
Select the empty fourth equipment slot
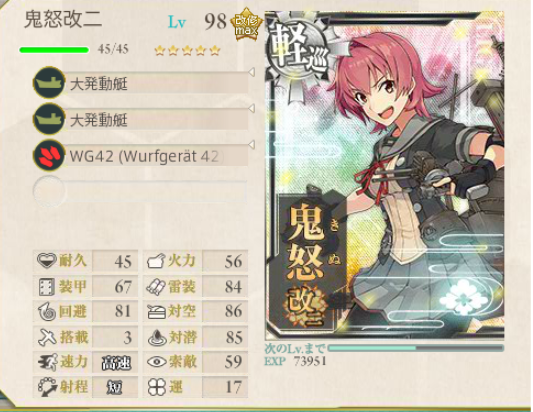(x=141, y=192)
